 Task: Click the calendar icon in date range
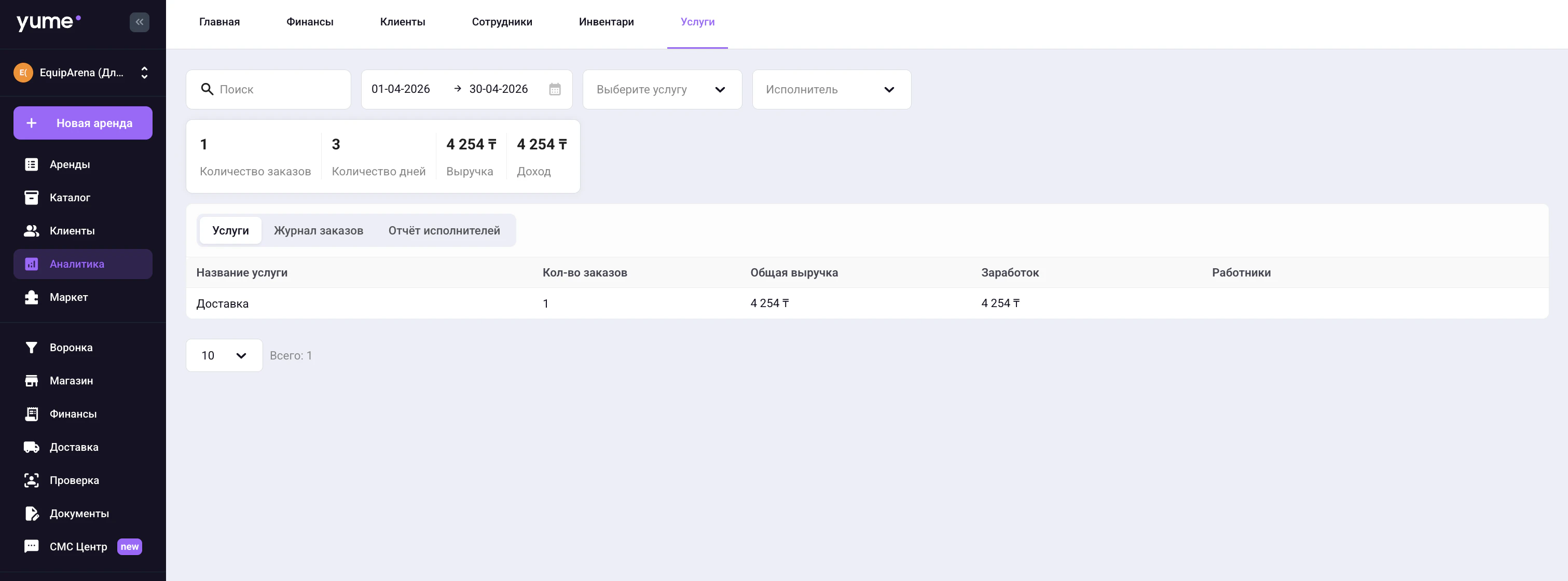click(555, 89)
